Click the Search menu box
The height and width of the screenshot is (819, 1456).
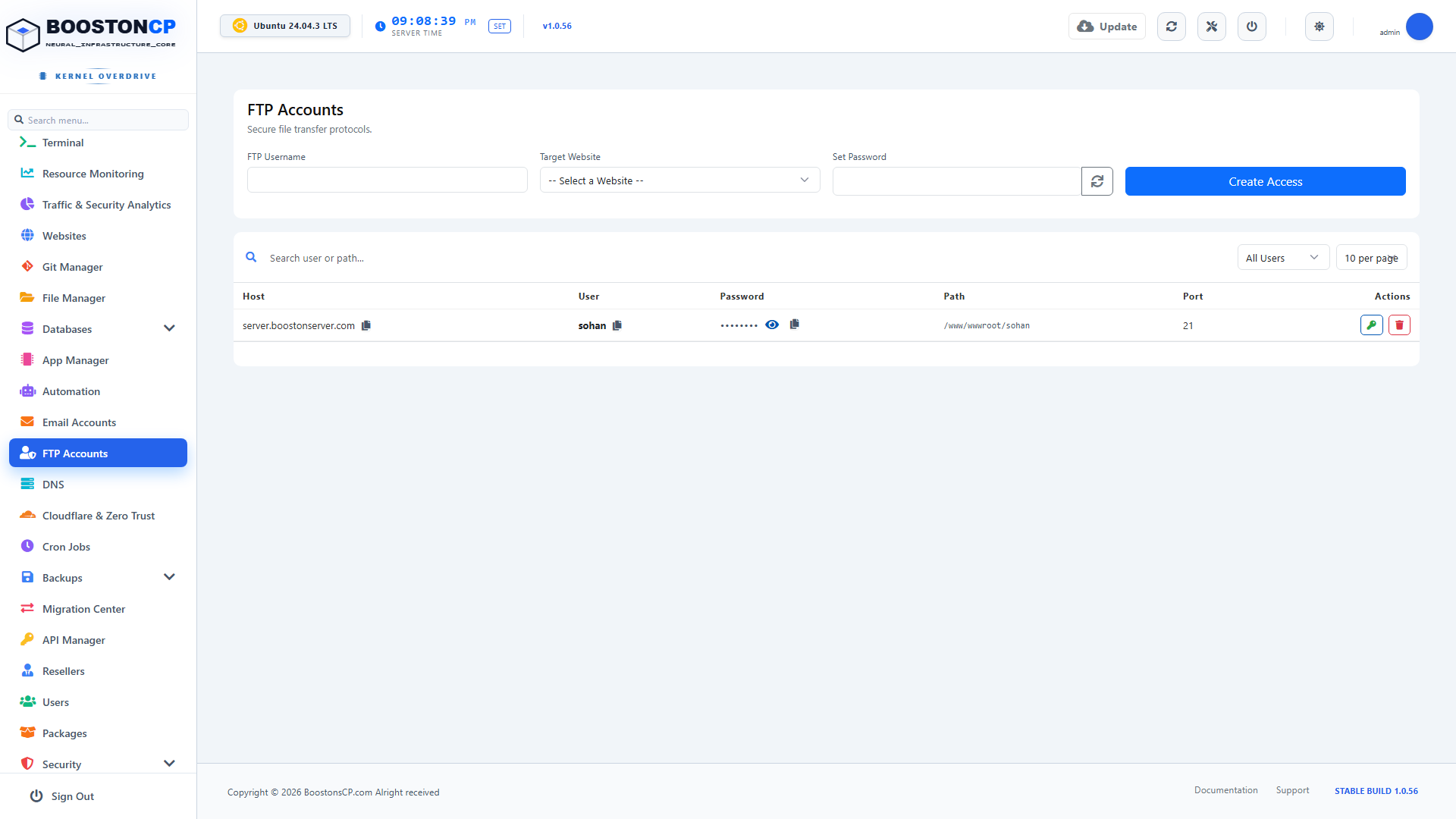click(x=98, y=120)
